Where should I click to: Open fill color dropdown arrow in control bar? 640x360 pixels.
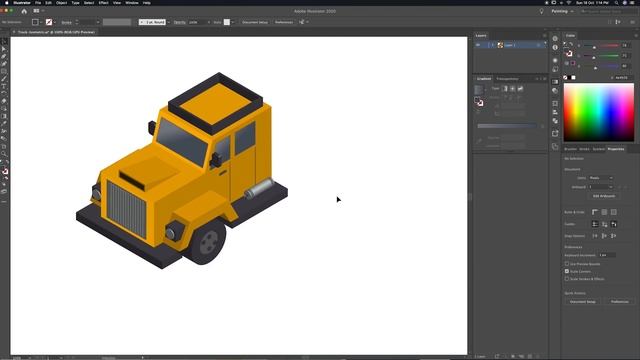tap(41, 22)
